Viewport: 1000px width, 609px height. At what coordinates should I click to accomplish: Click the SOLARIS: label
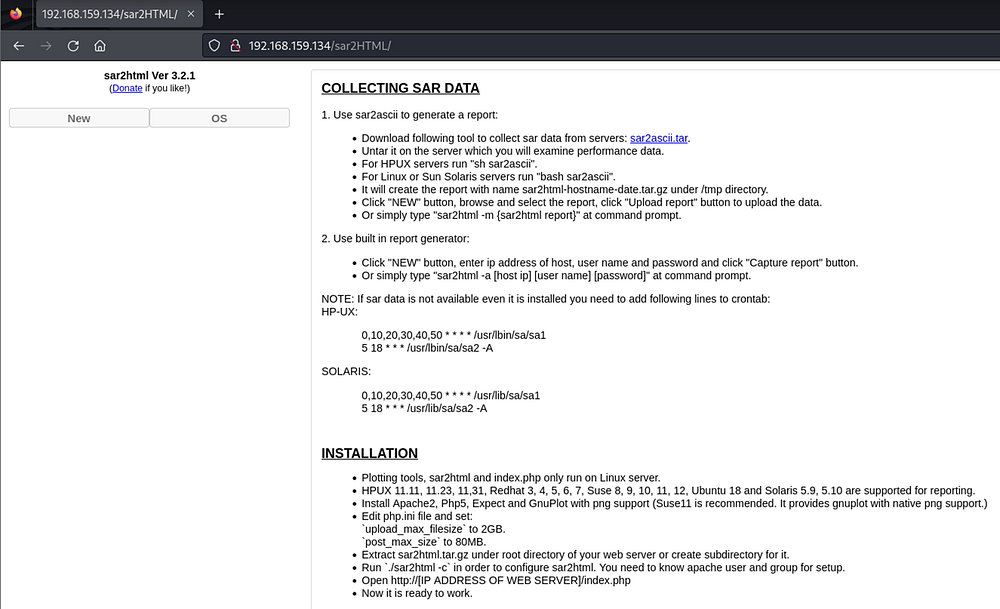(x=346, y=371)
